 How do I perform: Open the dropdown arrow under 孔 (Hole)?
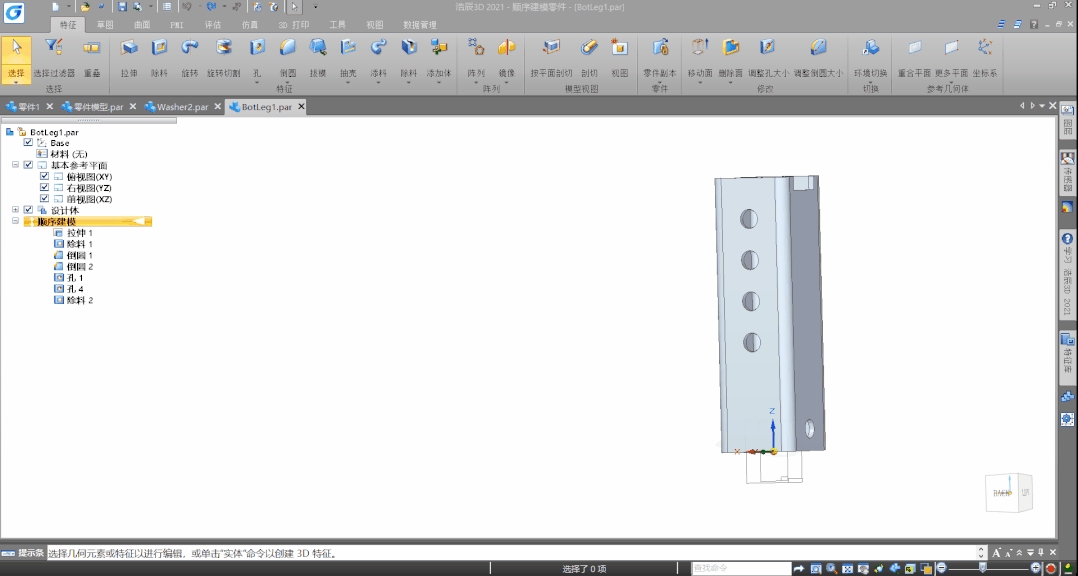pos(257,82)
